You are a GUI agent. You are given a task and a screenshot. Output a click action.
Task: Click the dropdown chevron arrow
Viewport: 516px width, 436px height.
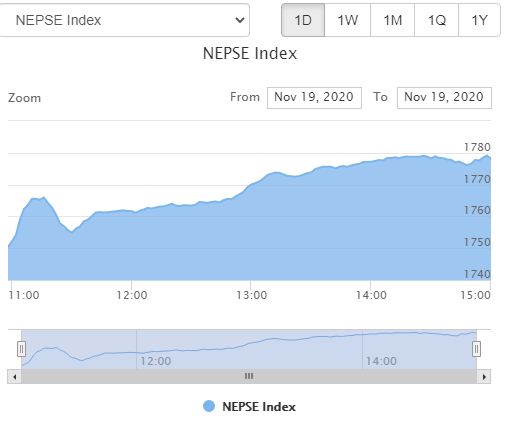click(x=240, y=20)
